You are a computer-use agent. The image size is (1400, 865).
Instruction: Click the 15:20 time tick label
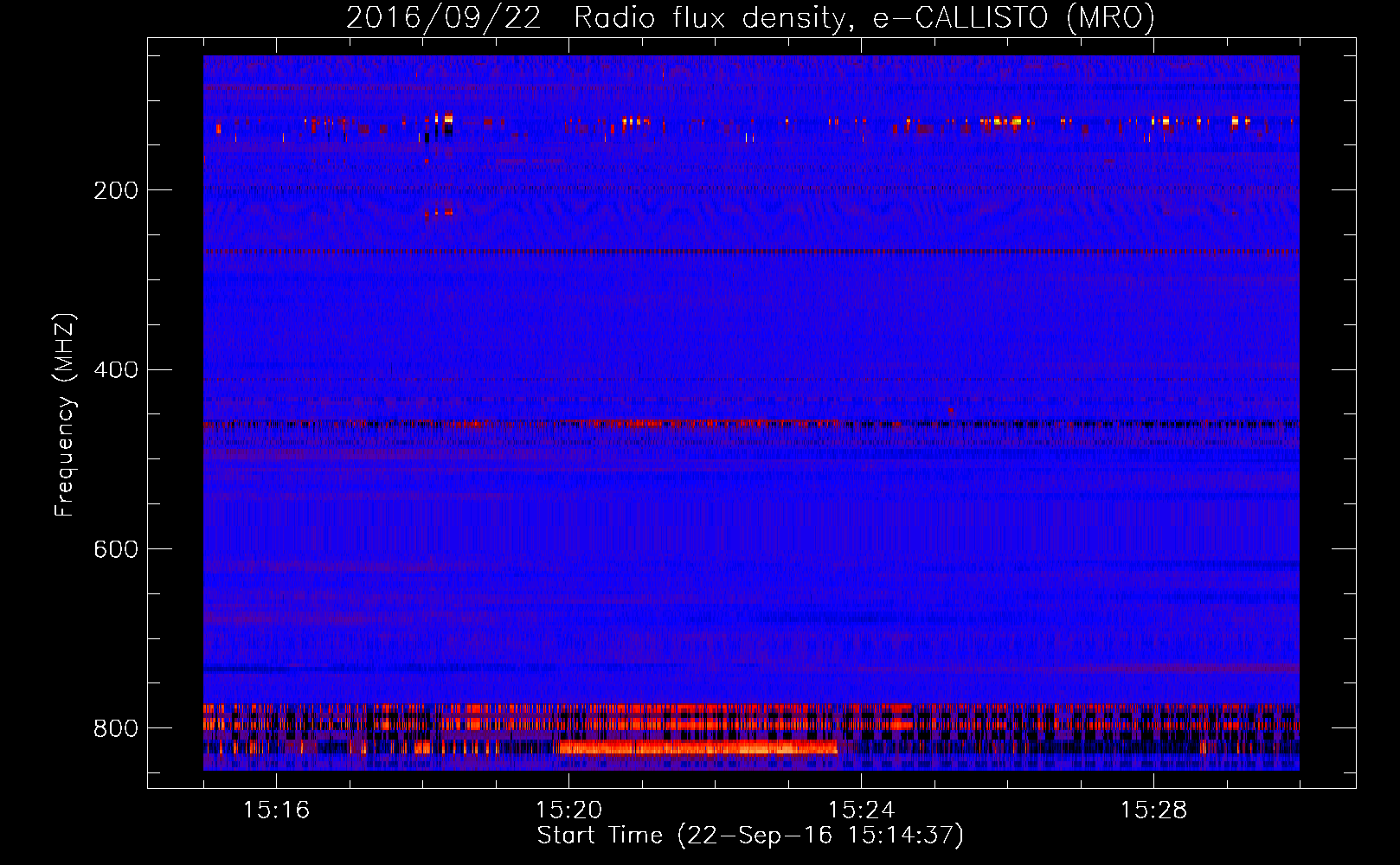coord(568,811)
